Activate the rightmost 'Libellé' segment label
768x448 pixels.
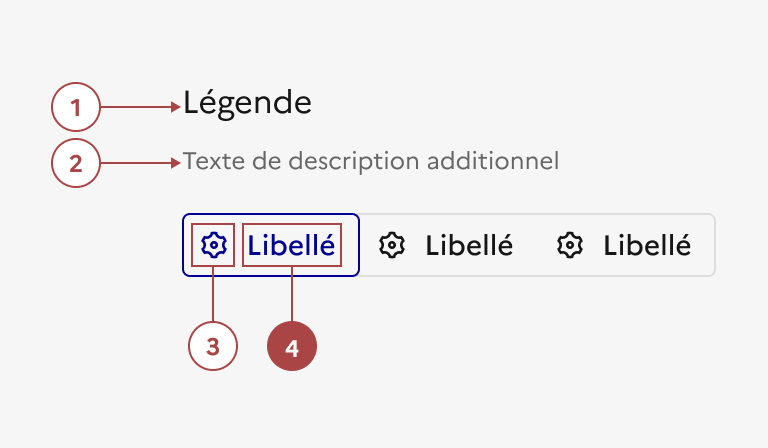pos(647,245)
